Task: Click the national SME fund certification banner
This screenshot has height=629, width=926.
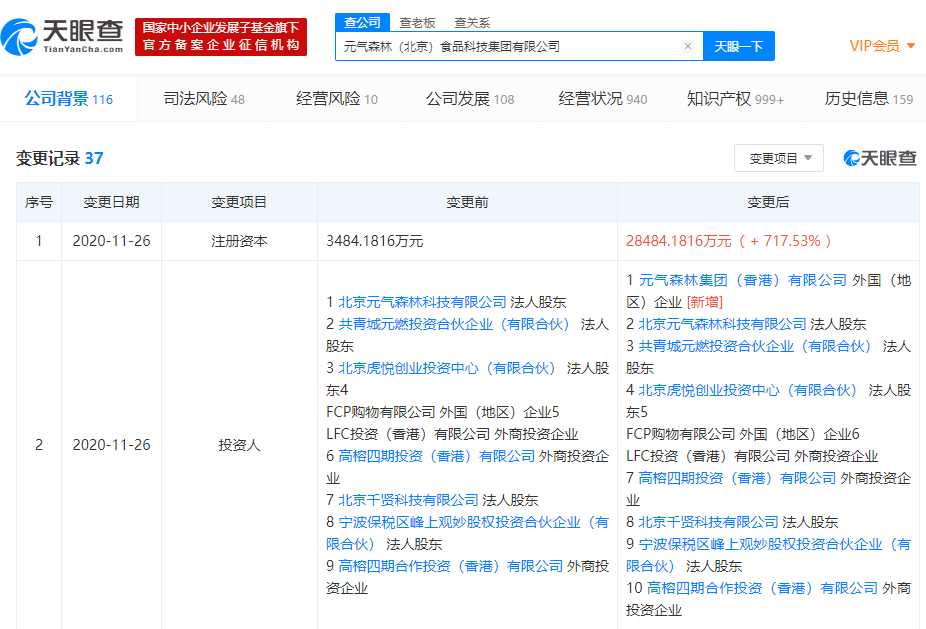Action: tap(221, 37)
